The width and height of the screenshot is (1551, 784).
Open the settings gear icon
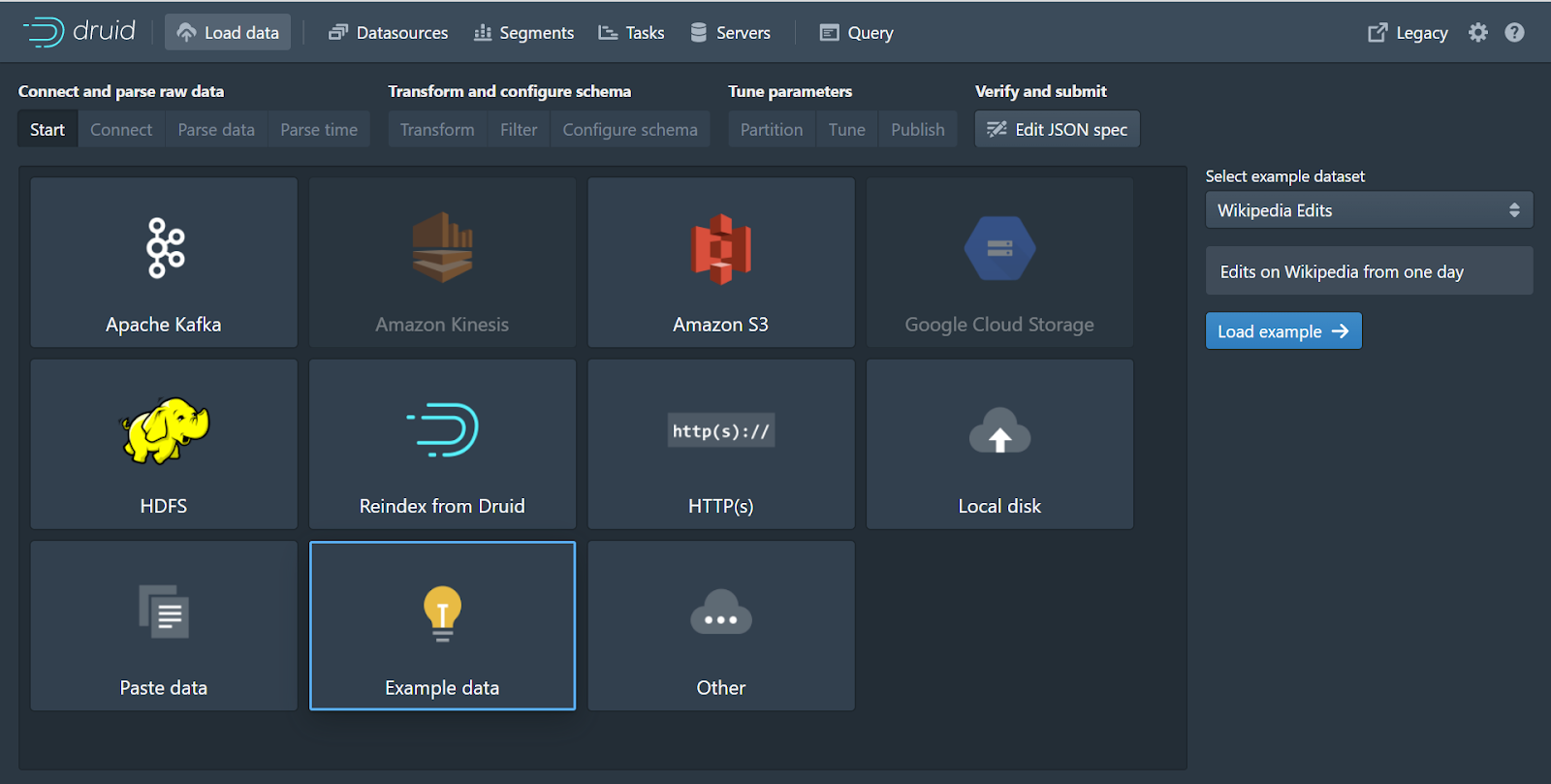(1477, 33)
